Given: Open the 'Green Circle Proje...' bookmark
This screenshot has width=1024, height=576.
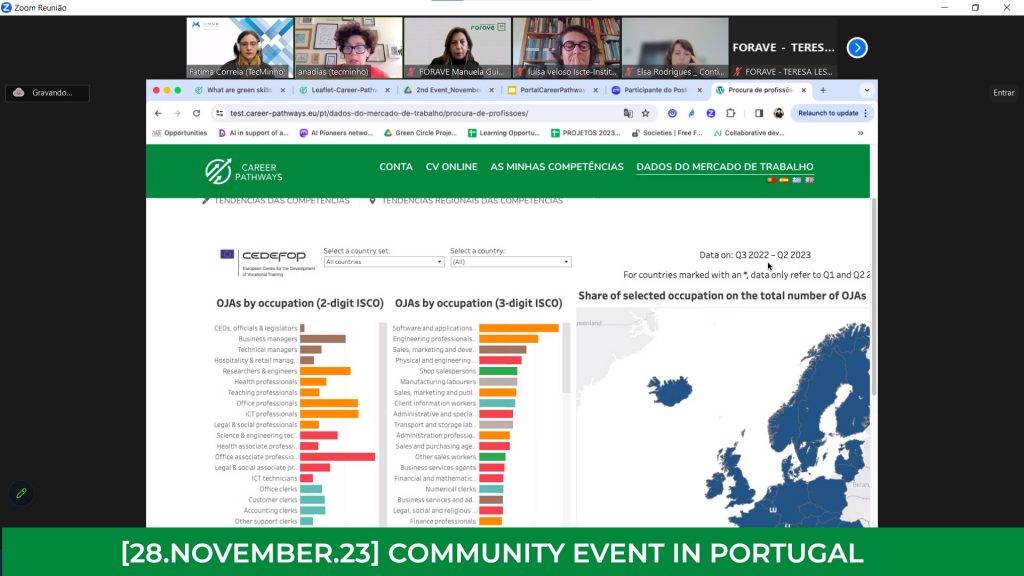Looking at the screenshot, I should click(x=420, y=133).
